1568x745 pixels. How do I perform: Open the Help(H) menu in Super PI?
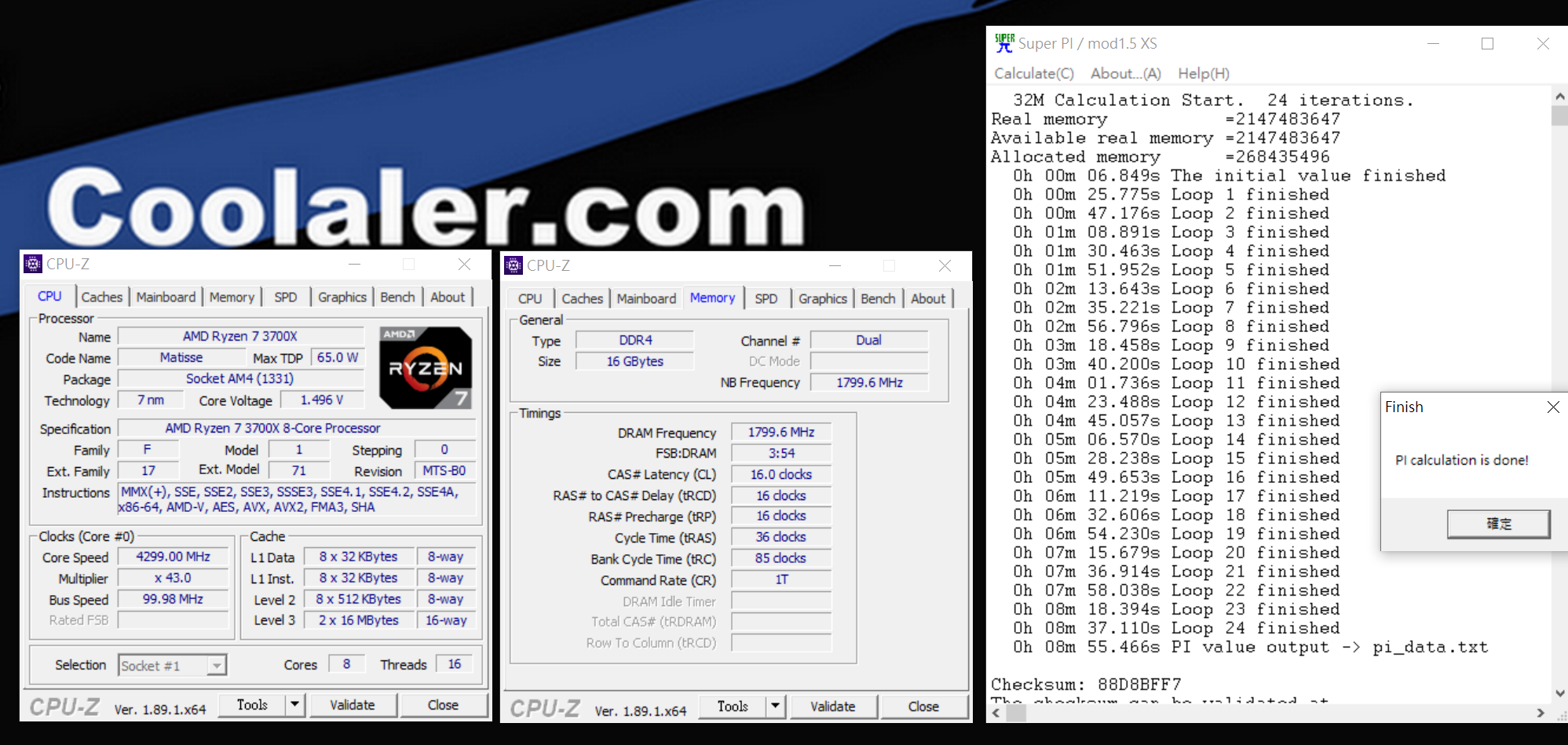[1204, 73]
